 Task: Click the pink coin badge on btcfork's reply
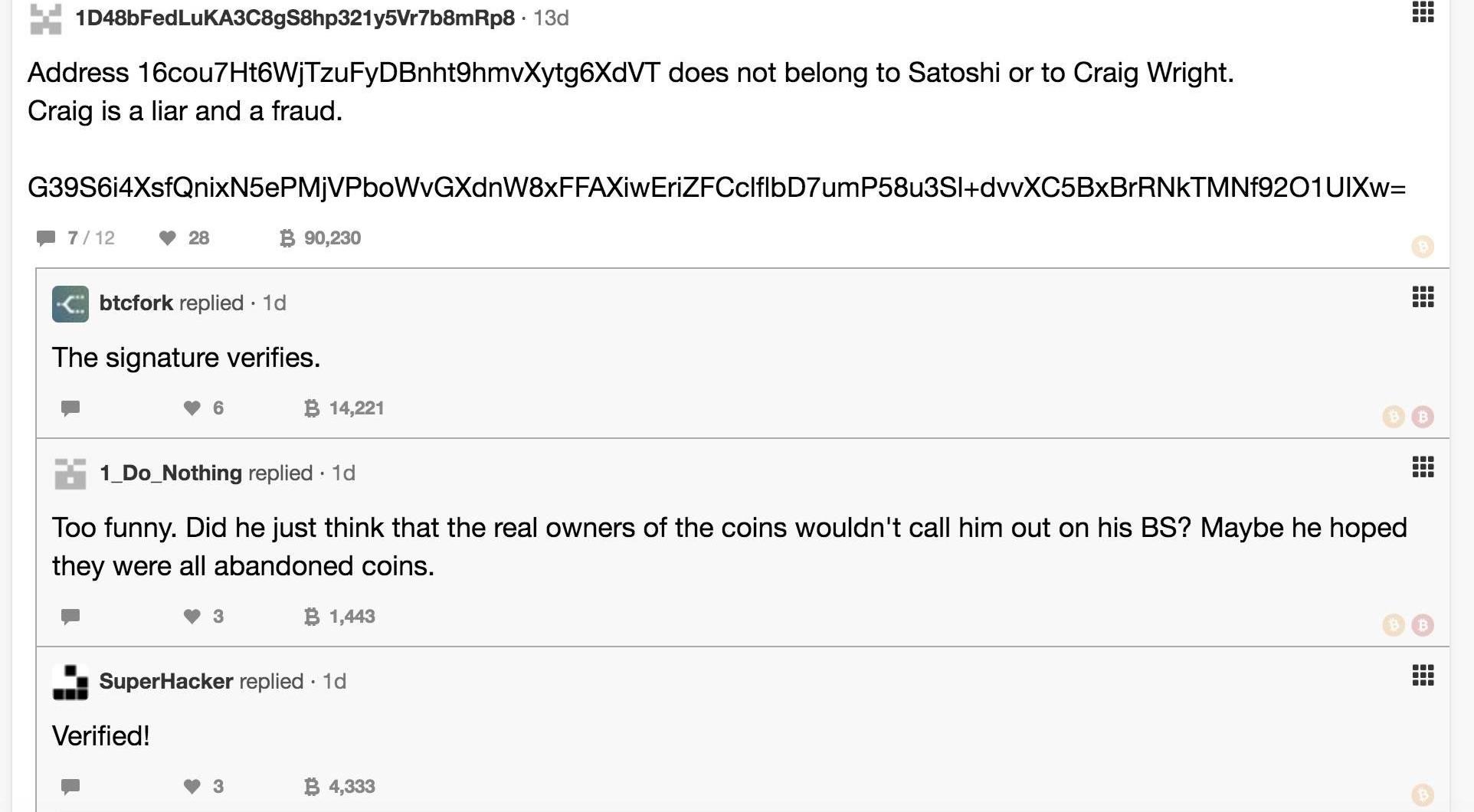1423,417
